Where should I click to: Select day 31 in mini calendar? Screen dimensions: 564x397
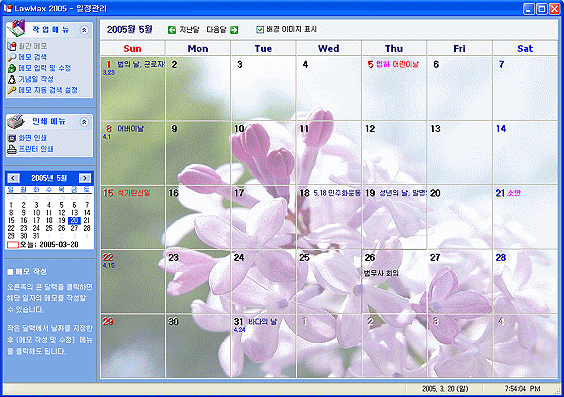click(x=36, y=236)
